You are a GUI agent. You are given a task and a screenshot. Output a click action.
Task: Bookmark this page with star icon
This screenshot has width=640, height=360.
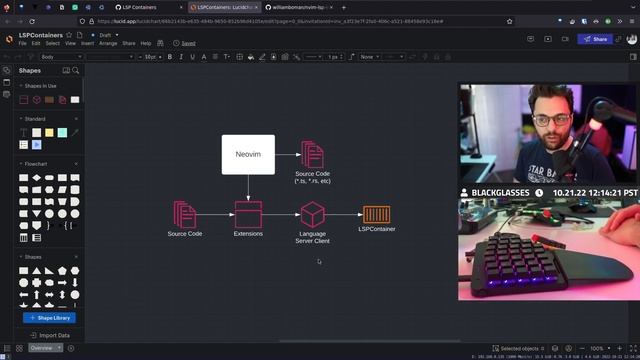click(509, 21)
